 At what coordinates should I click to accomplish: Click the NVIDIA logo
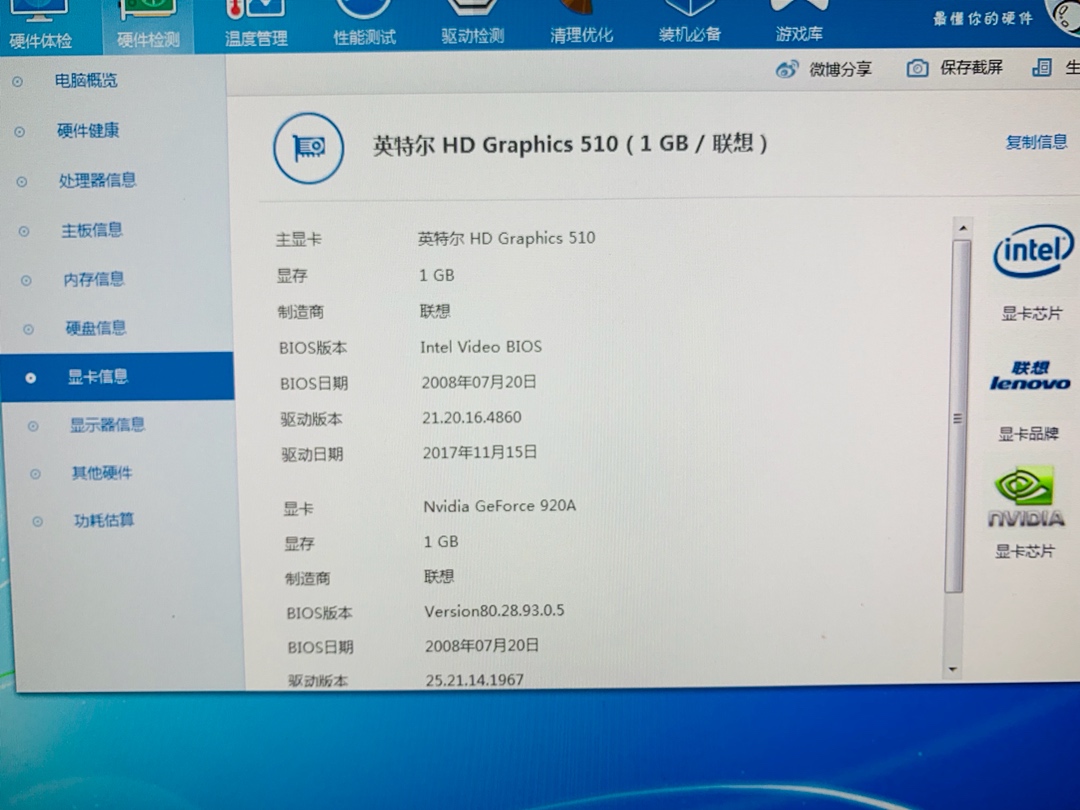[1026, 497]
